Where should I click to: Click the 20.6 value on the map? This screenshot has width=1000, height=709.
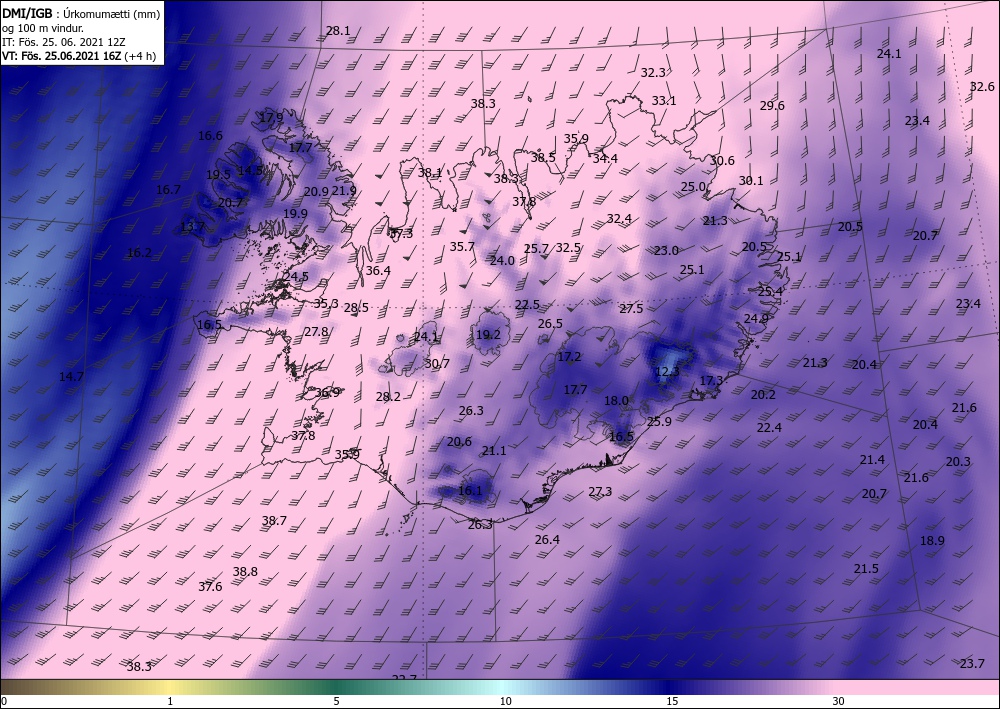click(459, 442)
